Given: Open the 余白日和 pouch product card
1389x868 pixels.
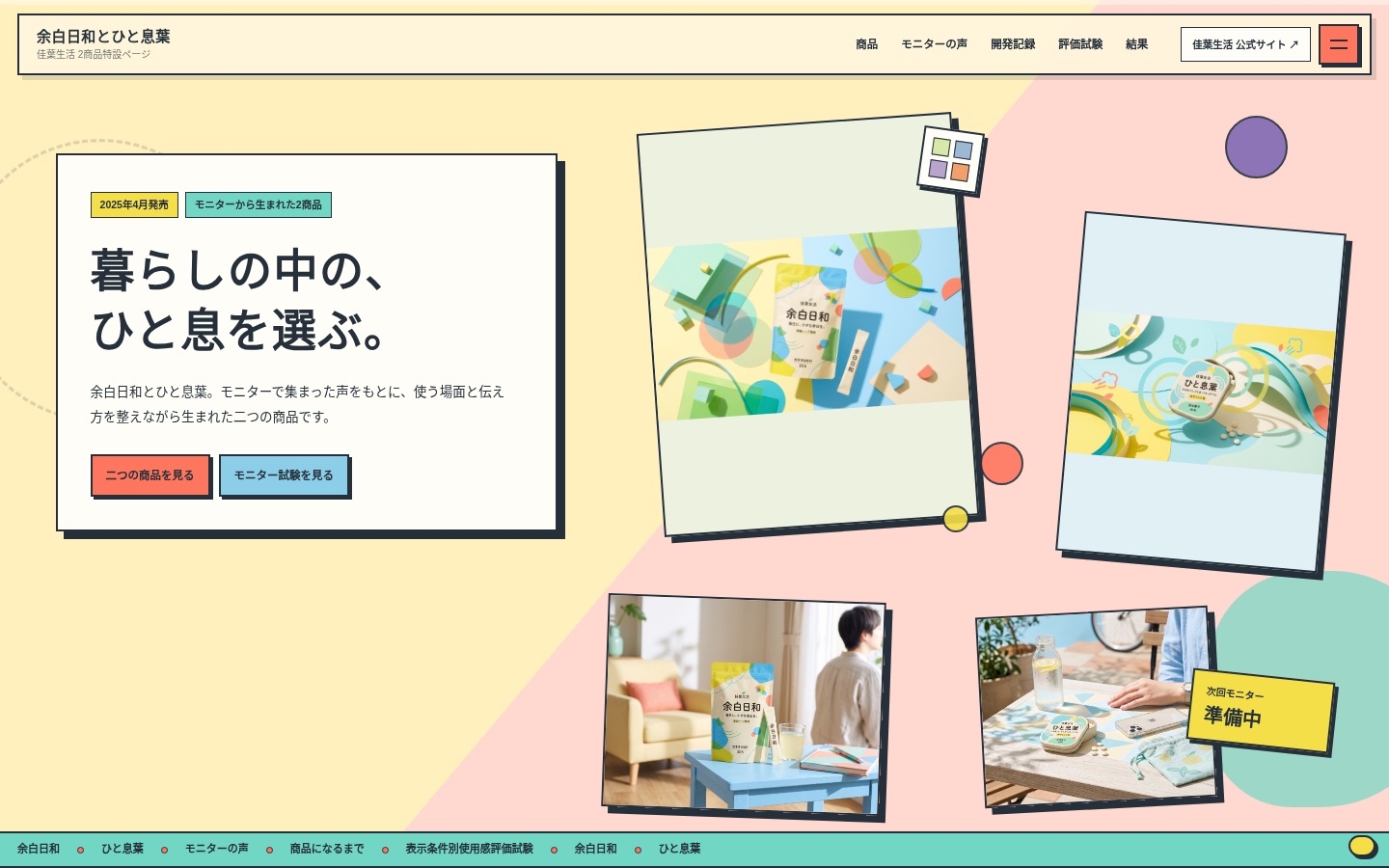Looking at the screenshot, I should coord(808,324).
